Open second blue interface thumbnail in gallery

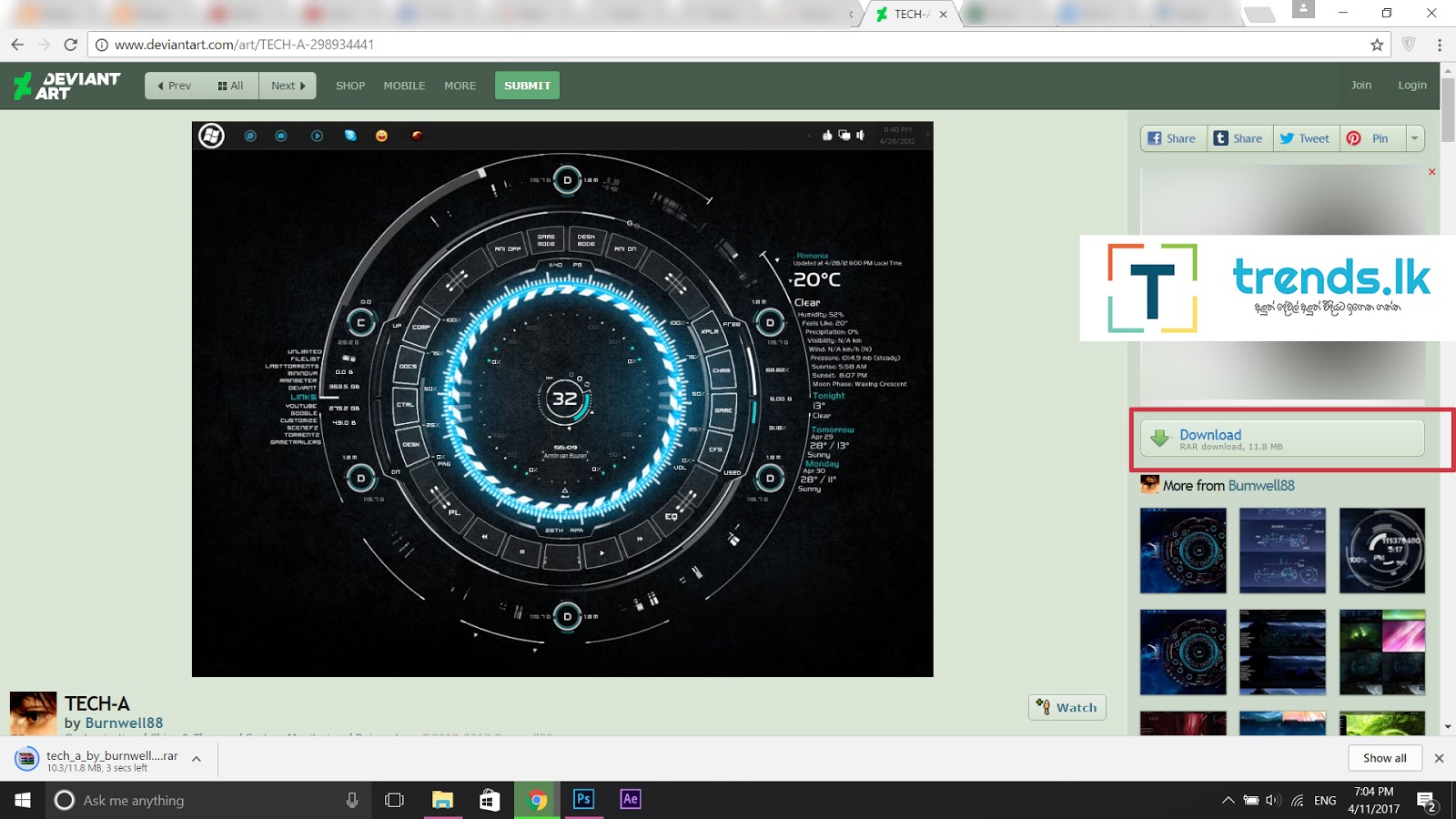[1282, 551]
